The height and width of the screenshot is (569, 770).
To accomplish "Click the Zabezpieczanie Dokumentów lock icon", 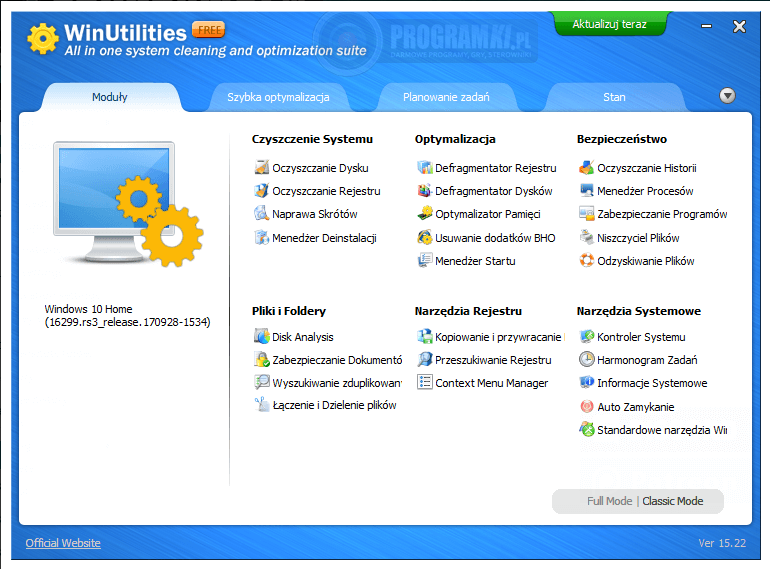I will (261, 359).
